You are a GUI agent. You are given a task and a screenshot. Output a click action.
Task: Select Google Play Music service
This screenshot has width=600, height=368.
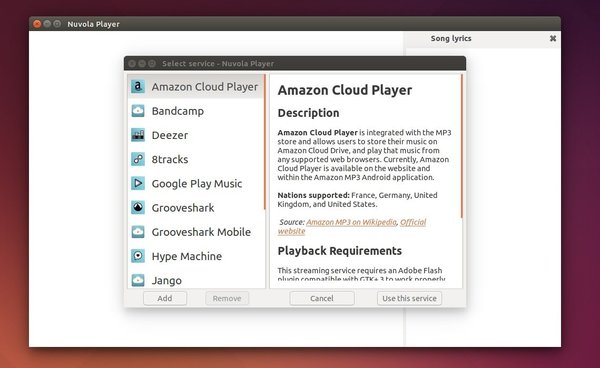195,184
